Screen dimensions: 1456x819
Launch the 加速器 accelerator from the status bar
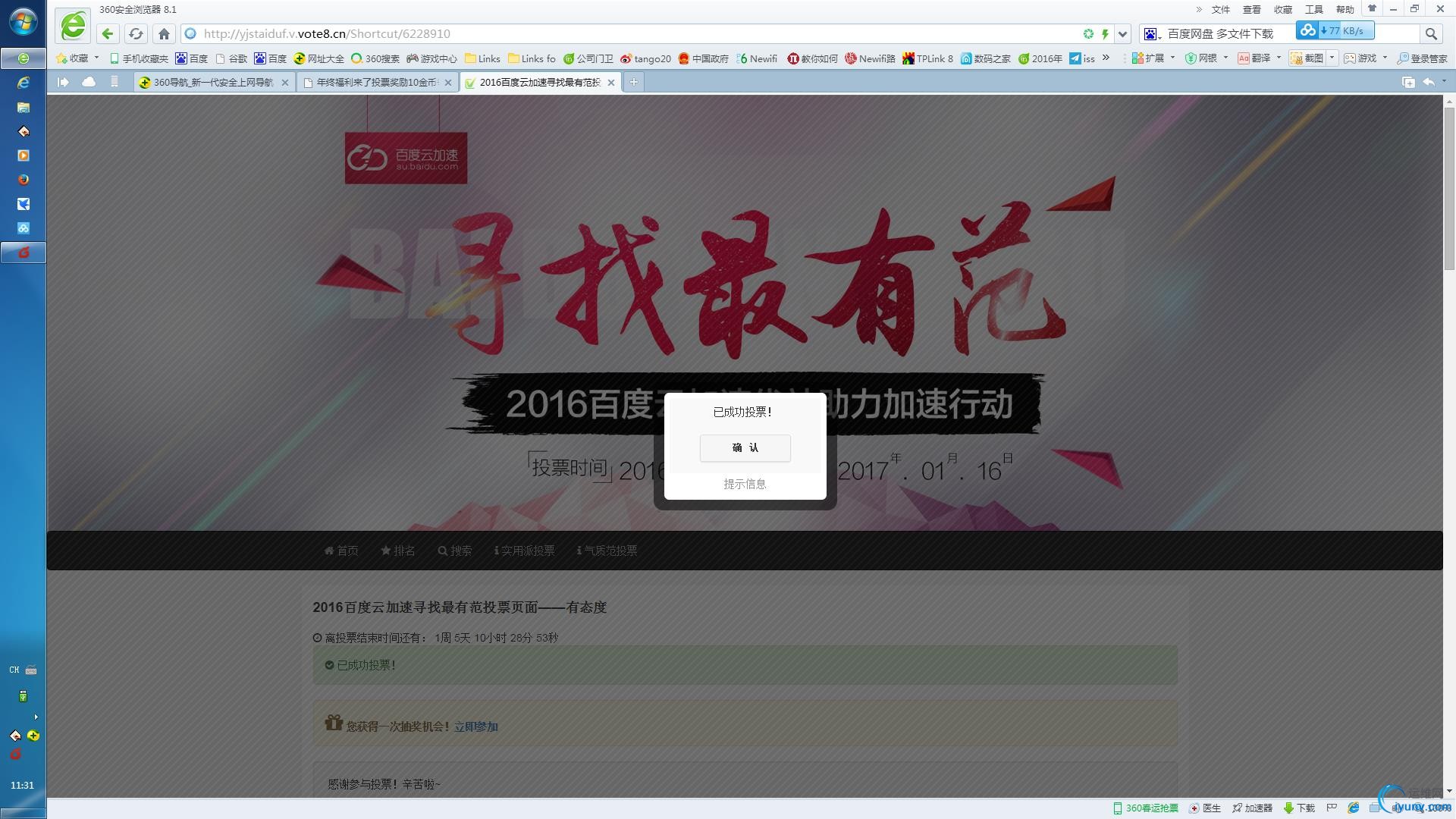1252,808
